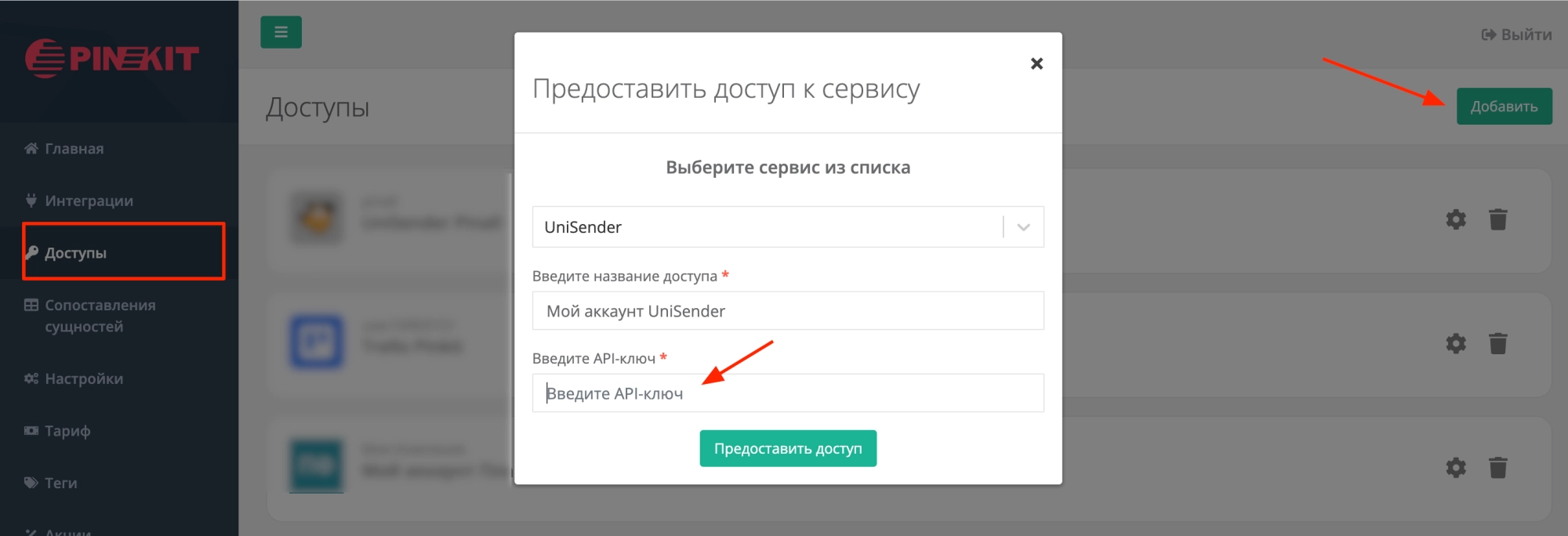Focus the access name input field
This screenshot has width=1568, height=536.
(x=787, y=311)
